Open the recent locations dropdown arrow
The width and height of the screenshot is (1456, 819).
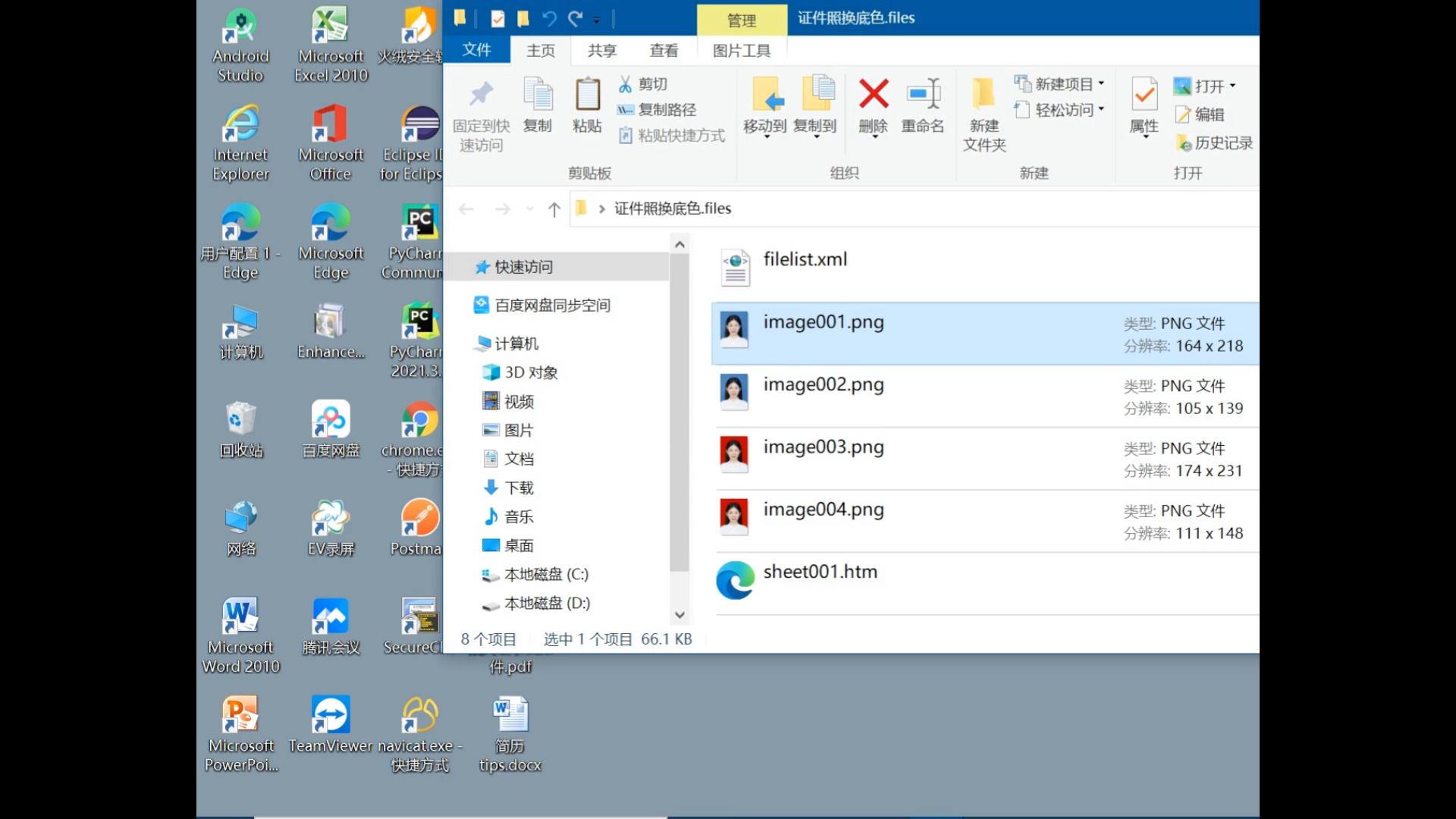point(529,209)
